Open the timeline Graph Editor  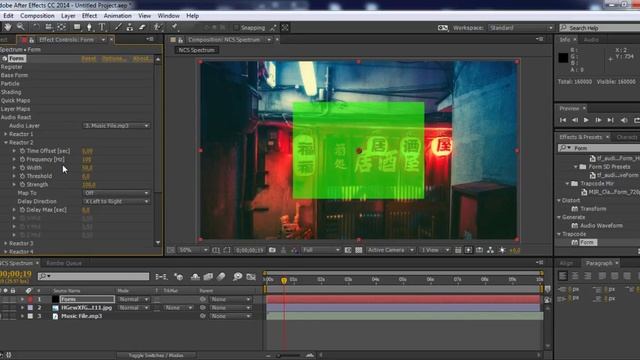click(x=251, y=277)
